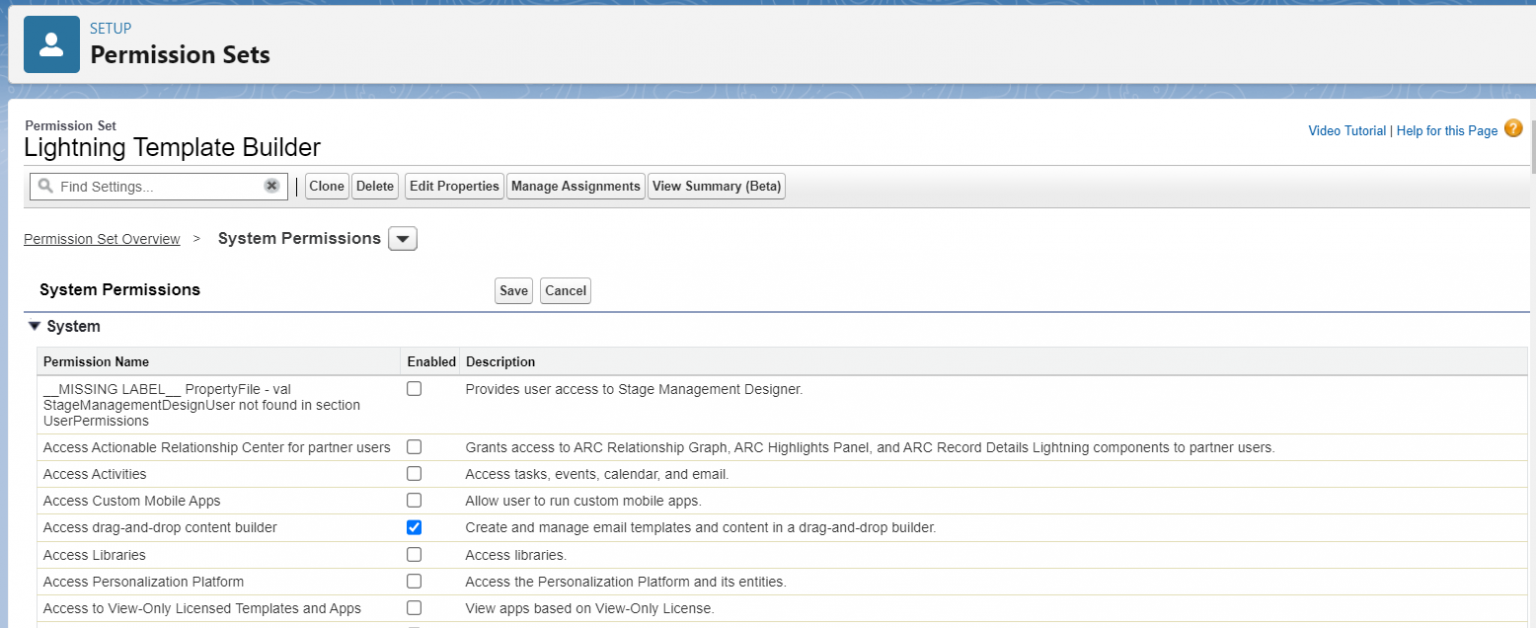
Task: Click the Help question-mark icon
Action: click(1514, 129)
